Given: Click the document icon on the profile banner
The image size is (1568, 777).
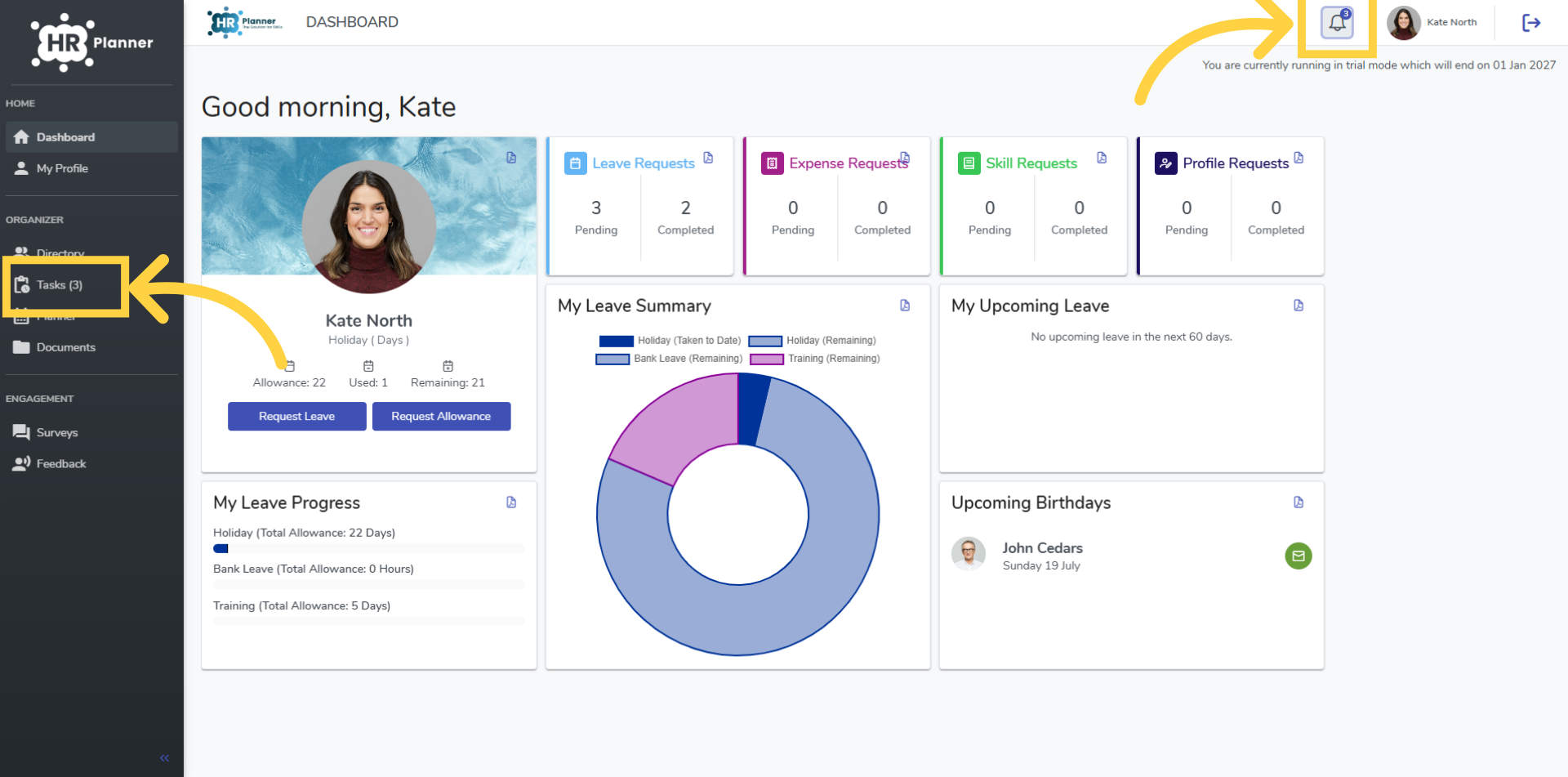Looking at the screenshot, I should point(511,158).
